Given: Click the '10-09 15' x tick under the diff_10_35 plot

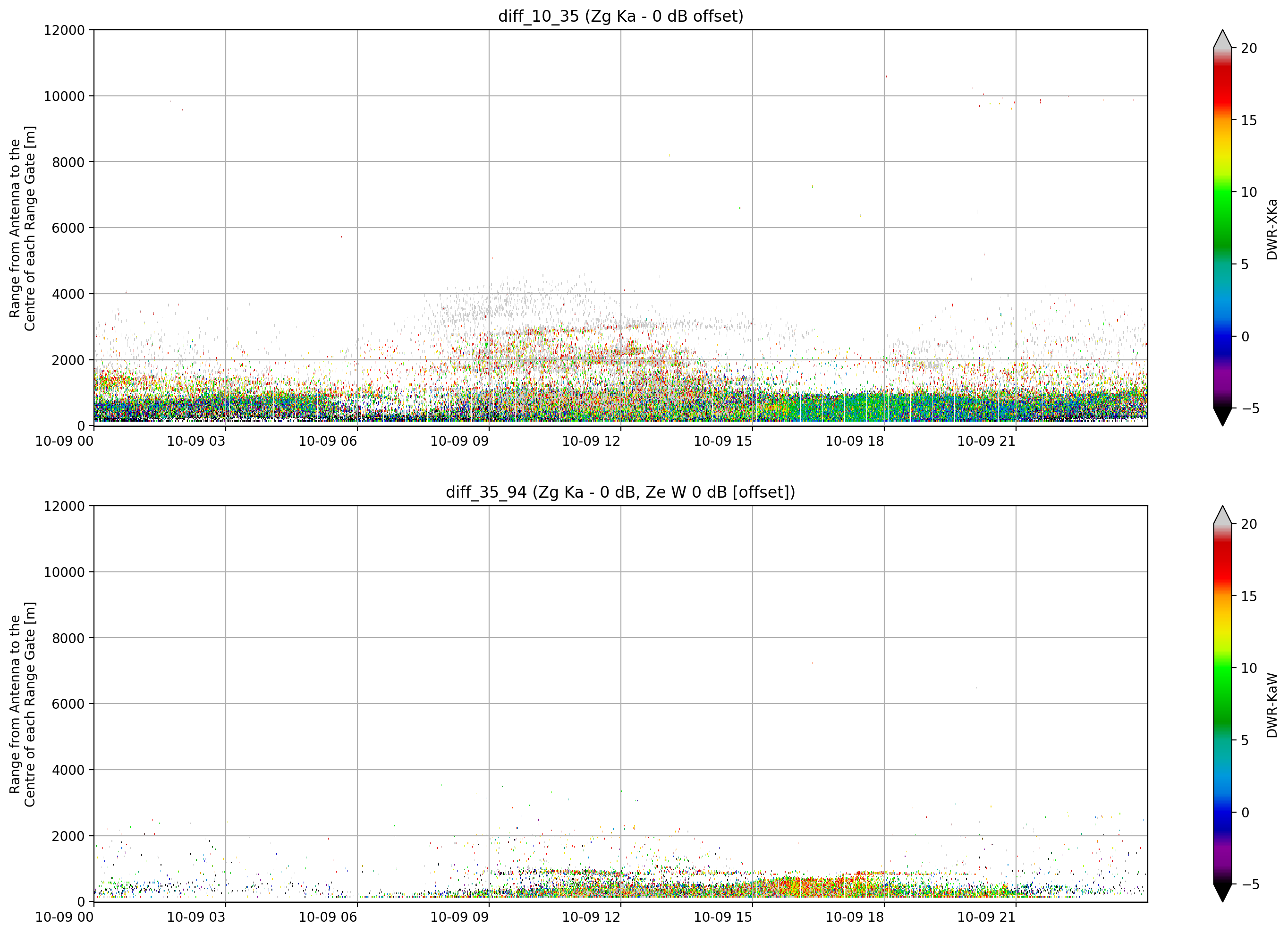Looking at the screenshot, I should 723,442.
